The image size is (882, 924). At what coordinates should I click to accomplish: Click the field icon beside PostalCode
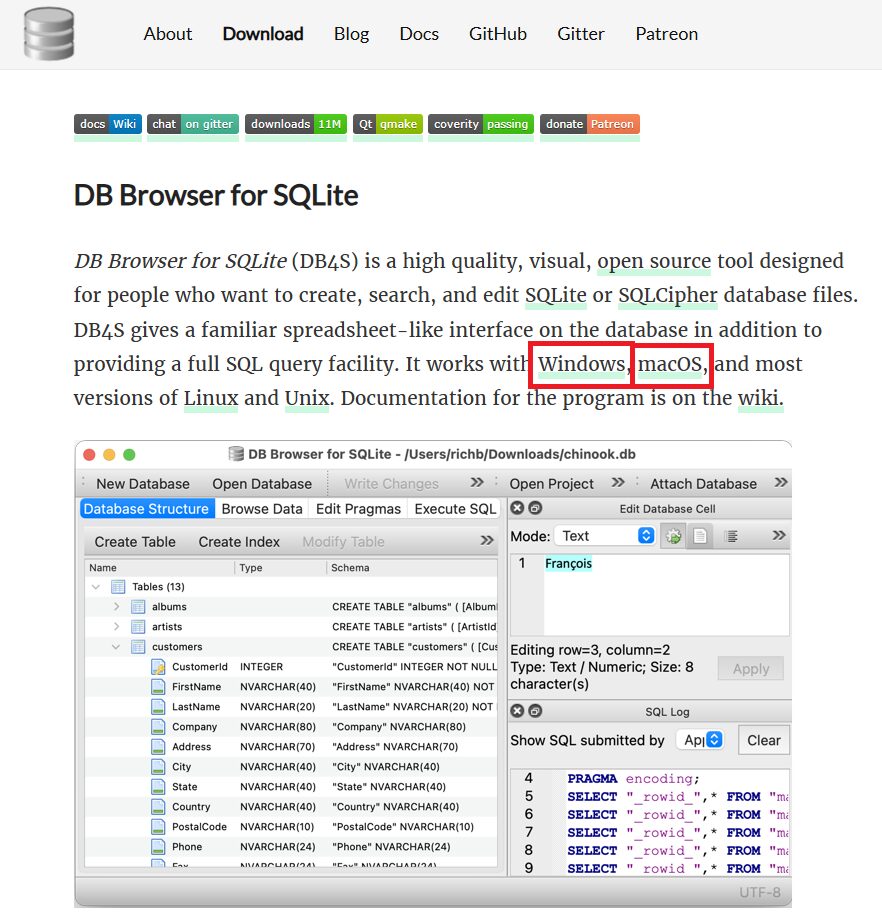158,827
